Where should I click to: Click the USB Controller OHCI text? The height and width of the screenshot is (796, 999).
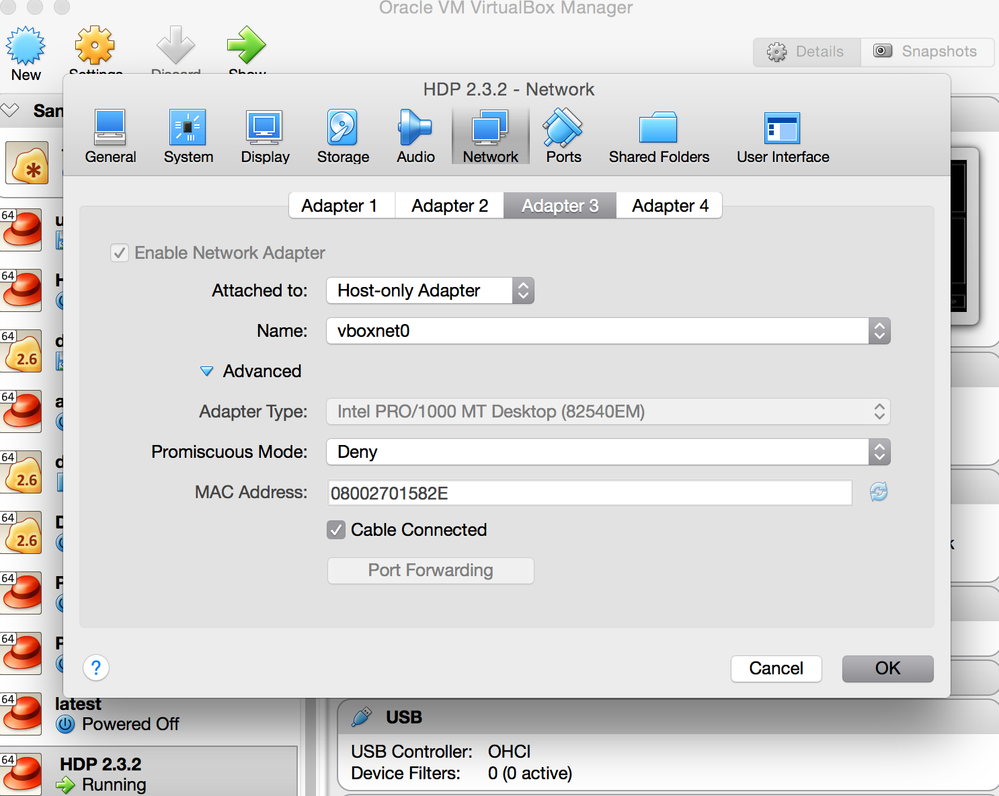[441, 752]
